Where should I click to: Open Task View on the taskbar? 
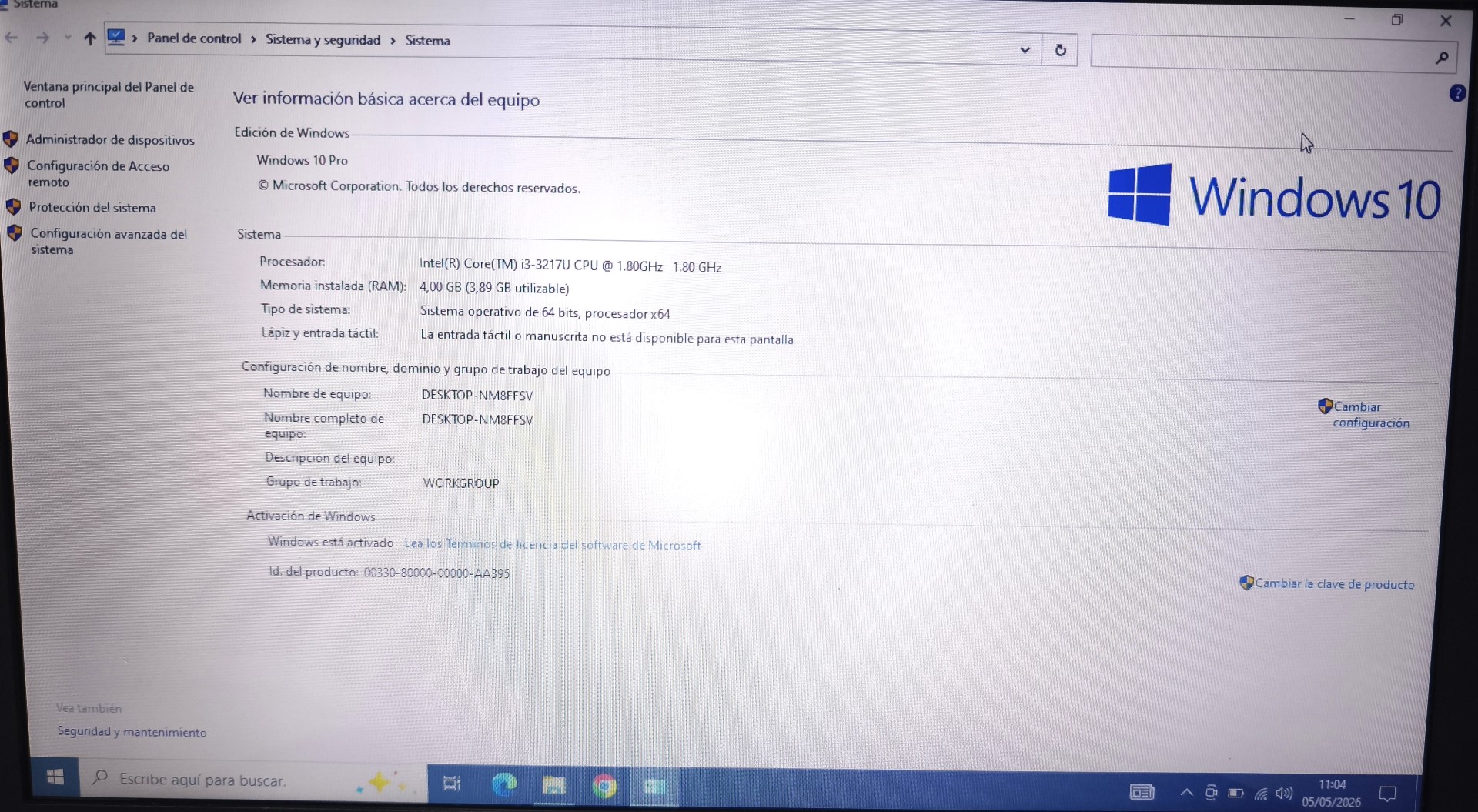tap(452, 784)
